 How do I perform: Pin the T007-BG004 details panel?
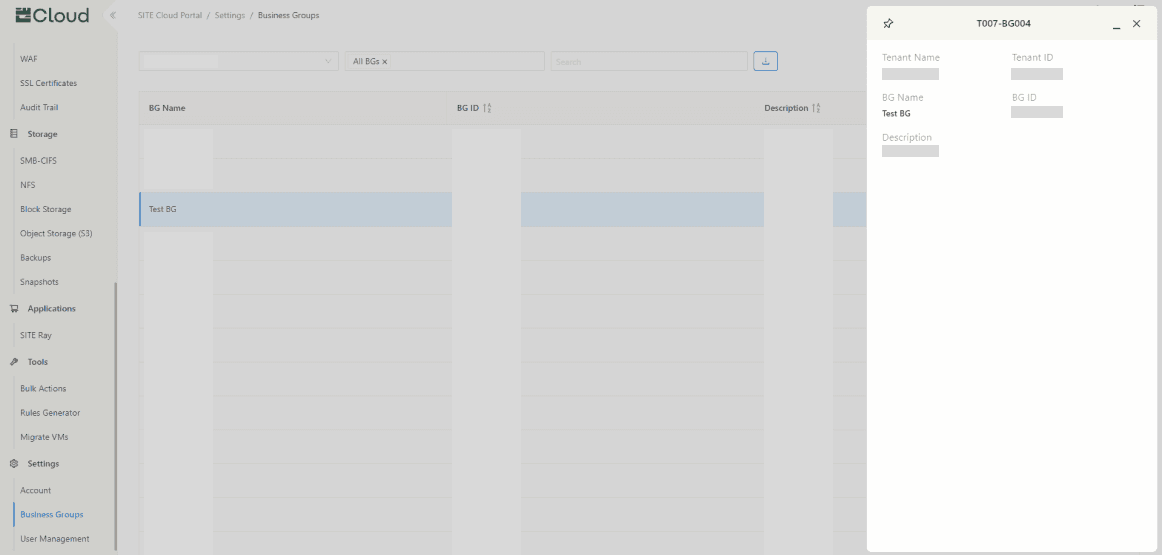coord(888,23)
